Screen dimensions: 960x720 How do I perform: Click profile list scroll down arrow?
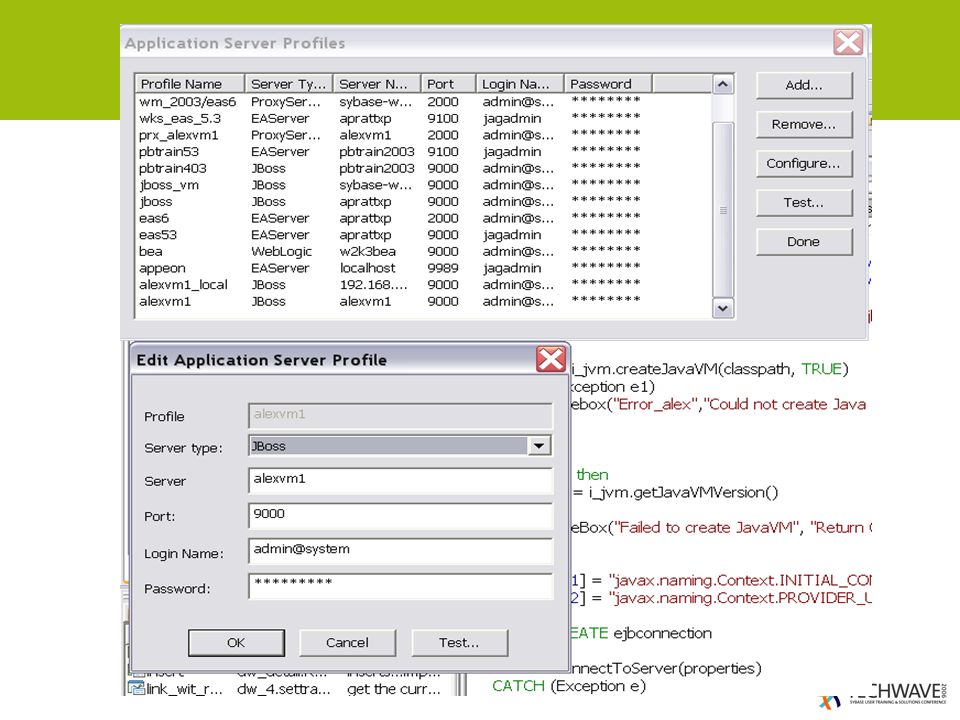coord(722,308)
